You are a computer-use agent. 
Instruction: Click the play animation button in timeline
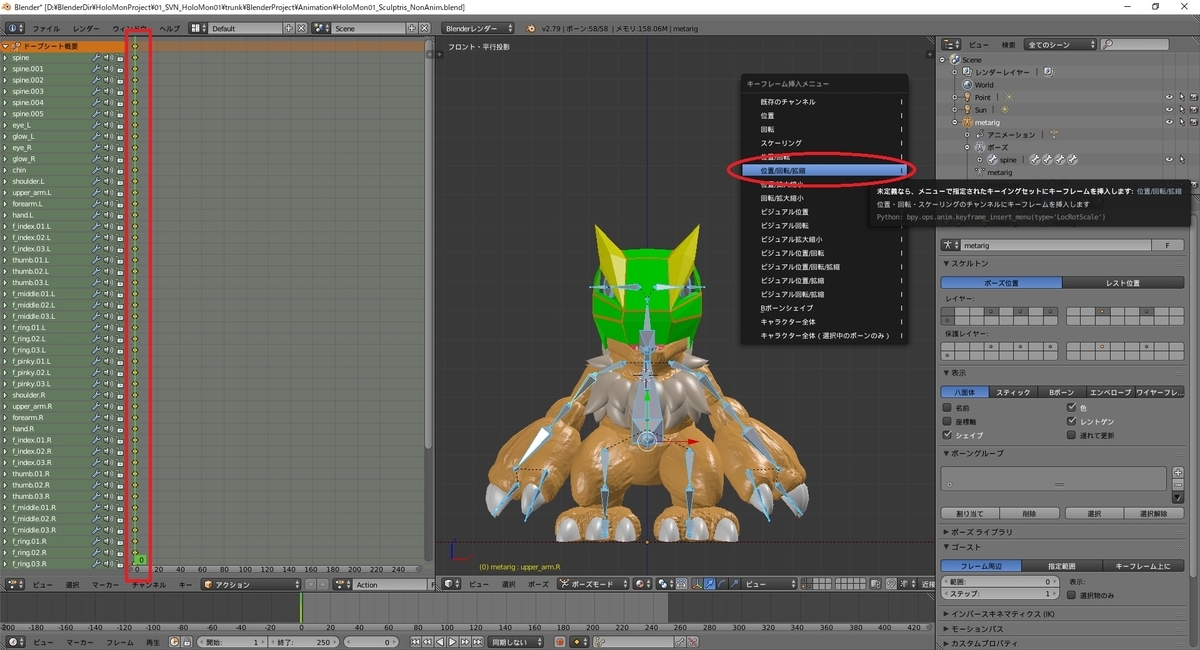click(452, 641)
